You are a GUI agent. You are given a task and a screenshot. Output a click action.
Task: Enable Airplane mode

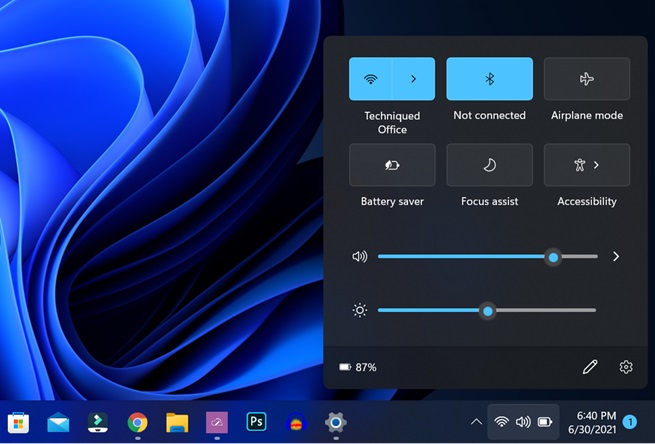click(x=586, y=79)
